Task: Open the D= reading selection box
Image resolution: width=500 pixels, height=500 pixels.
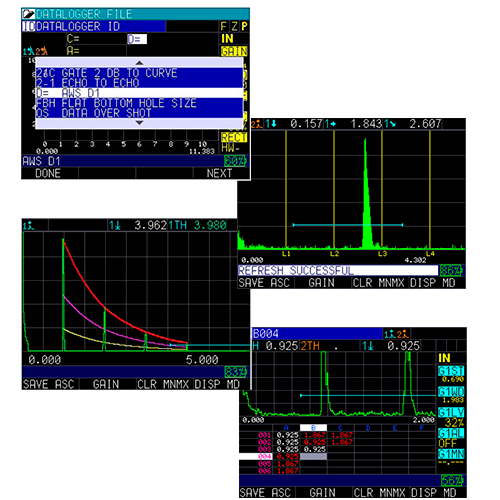Action: click(137, 39)
